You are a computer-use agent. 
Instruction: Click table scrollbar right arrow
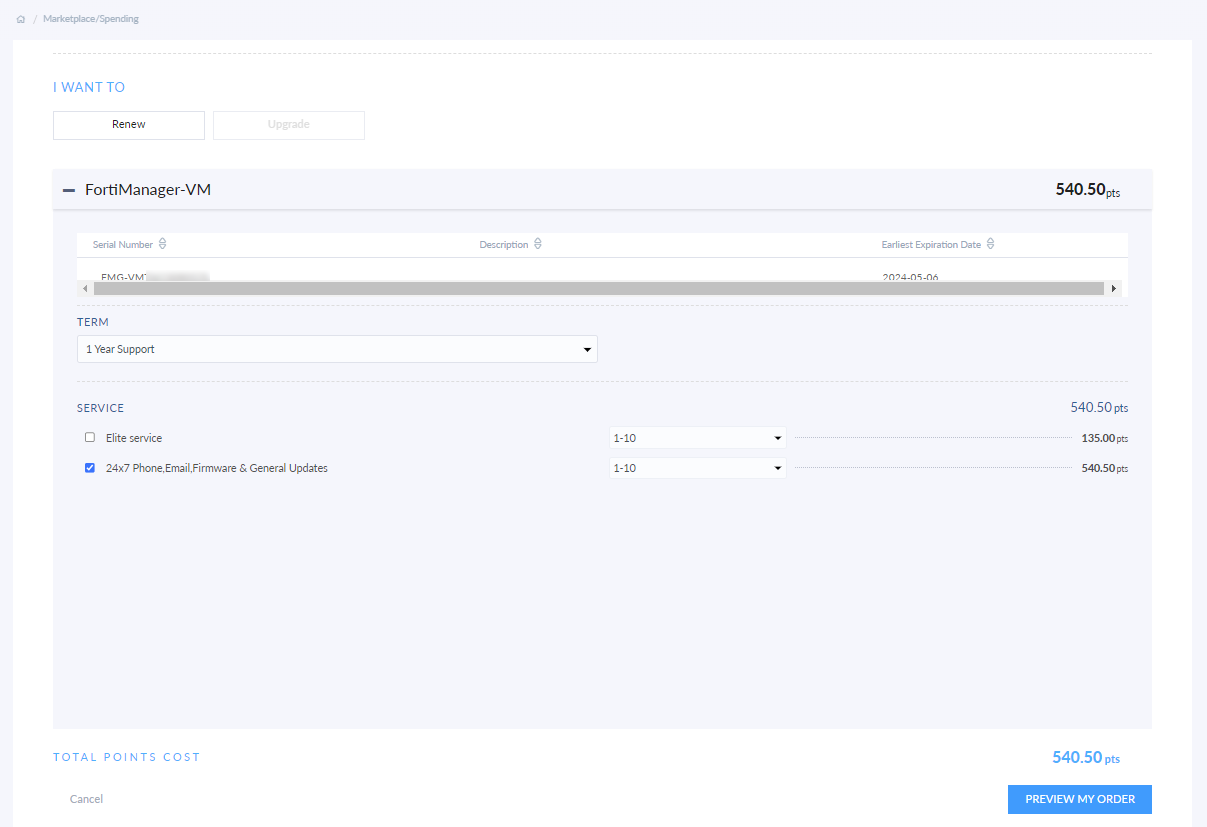pos(1114,288)
